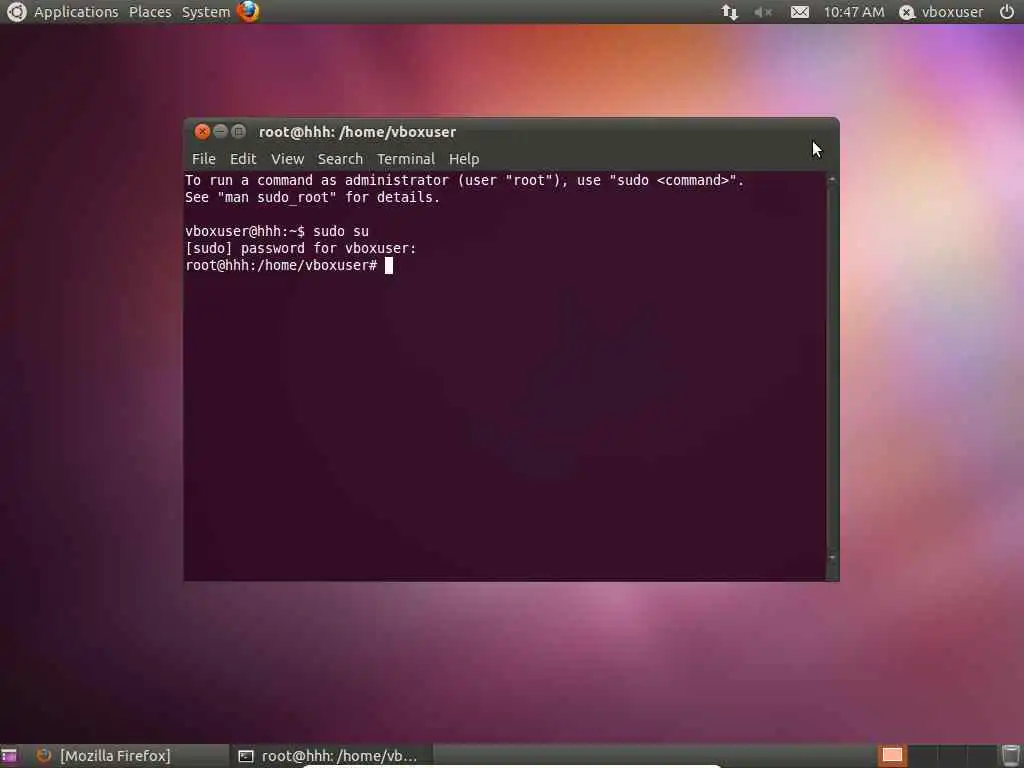Screen dimensions: 1024x768
Task: Click the '[sudo] password for vboxuser:' line
Action: [300, 248]
